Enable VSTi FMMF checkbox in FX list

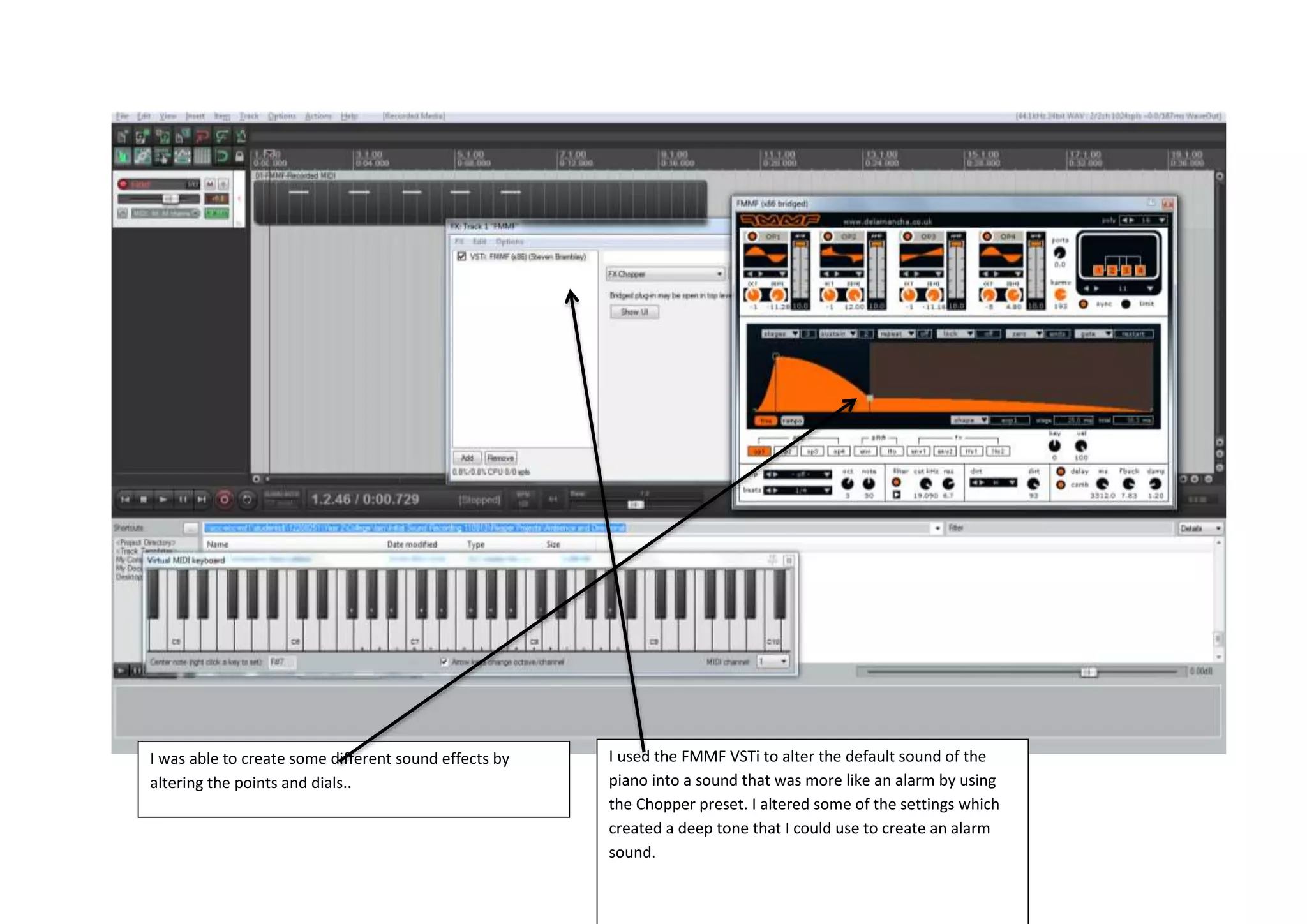coord(461,257)
